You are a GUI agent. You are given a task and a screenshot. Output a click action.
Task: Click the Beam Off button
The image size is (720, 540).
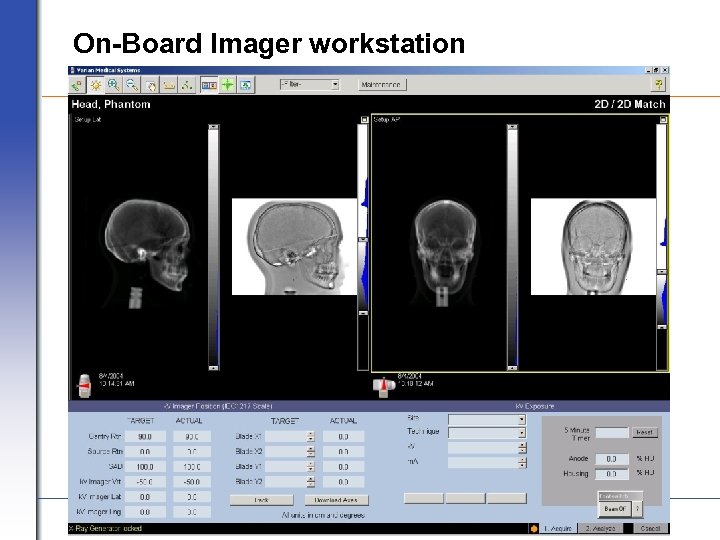click(x=615, y=509)
